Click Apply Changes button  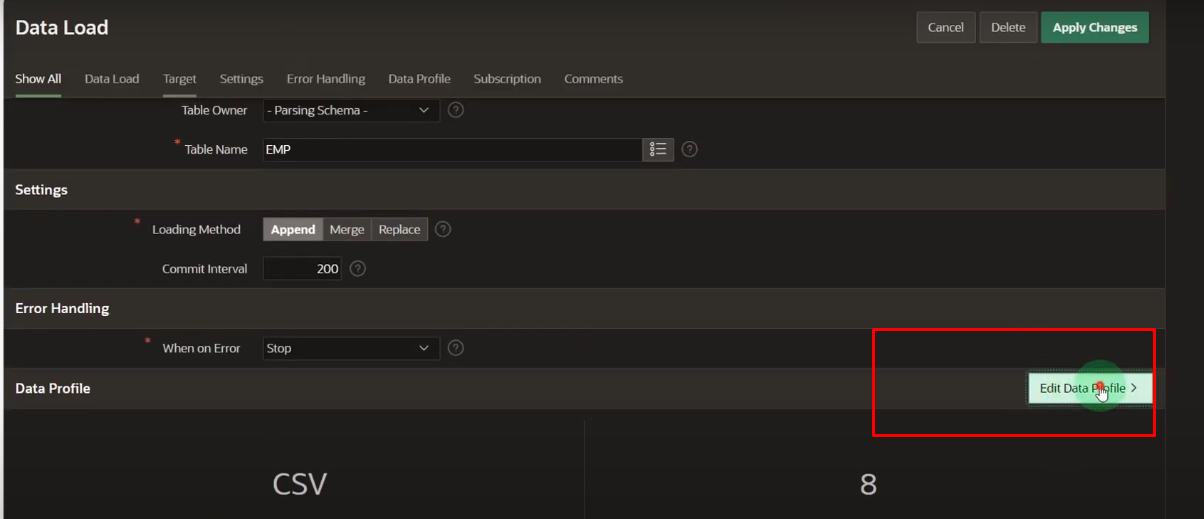[1095, 27]
